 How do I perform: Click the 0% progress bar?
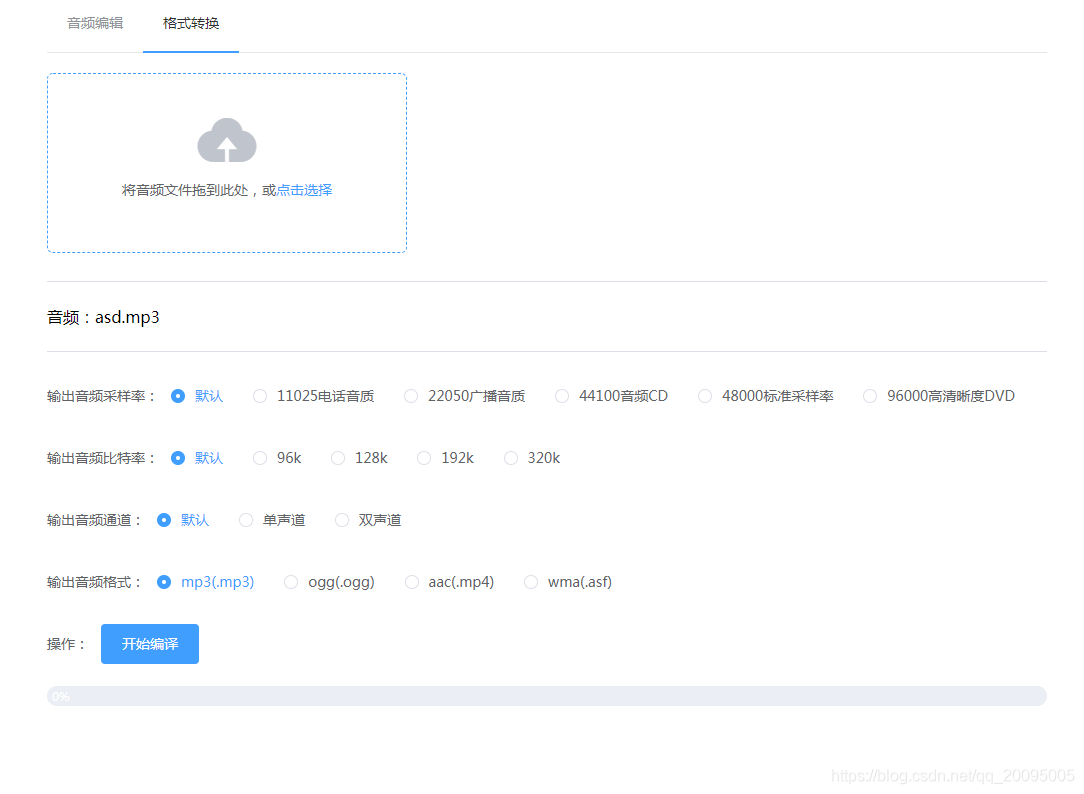pos(547,696)
